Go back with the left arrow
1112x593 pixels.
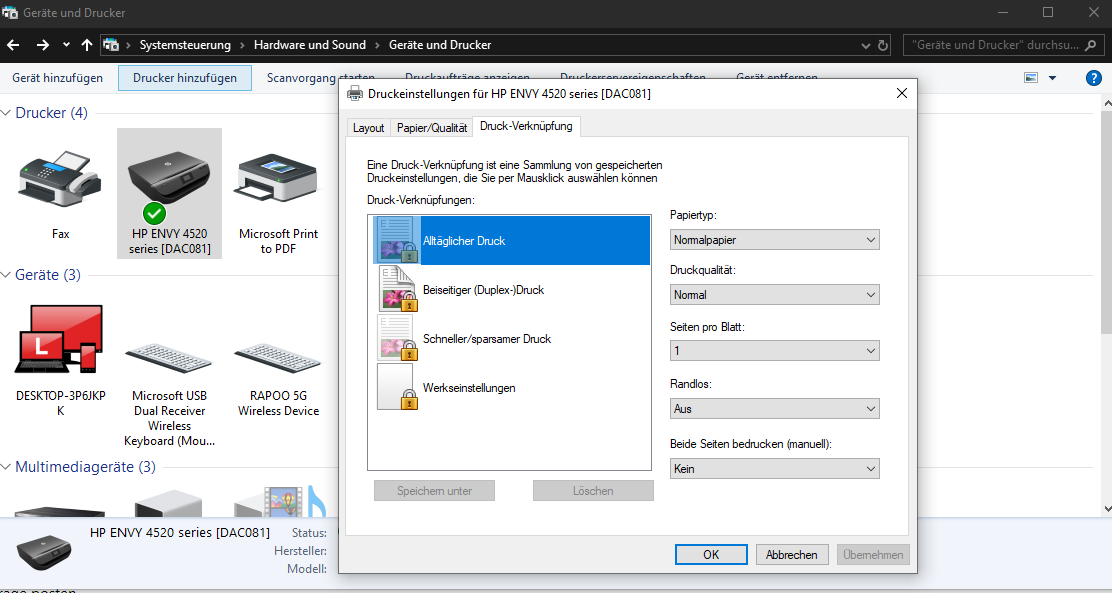pos(13,45)
